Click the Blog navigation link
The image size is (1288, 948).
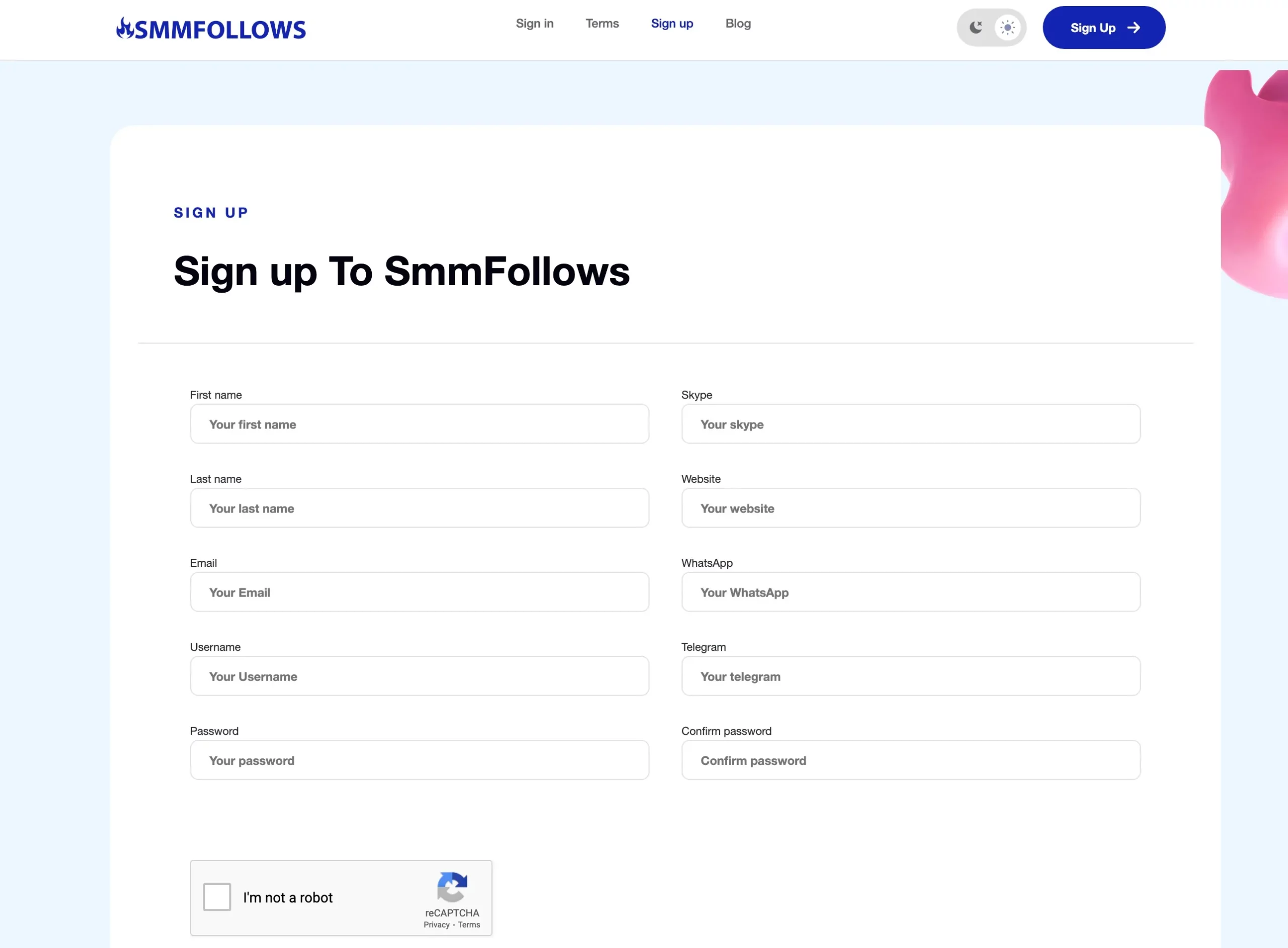tap(738, 23)
